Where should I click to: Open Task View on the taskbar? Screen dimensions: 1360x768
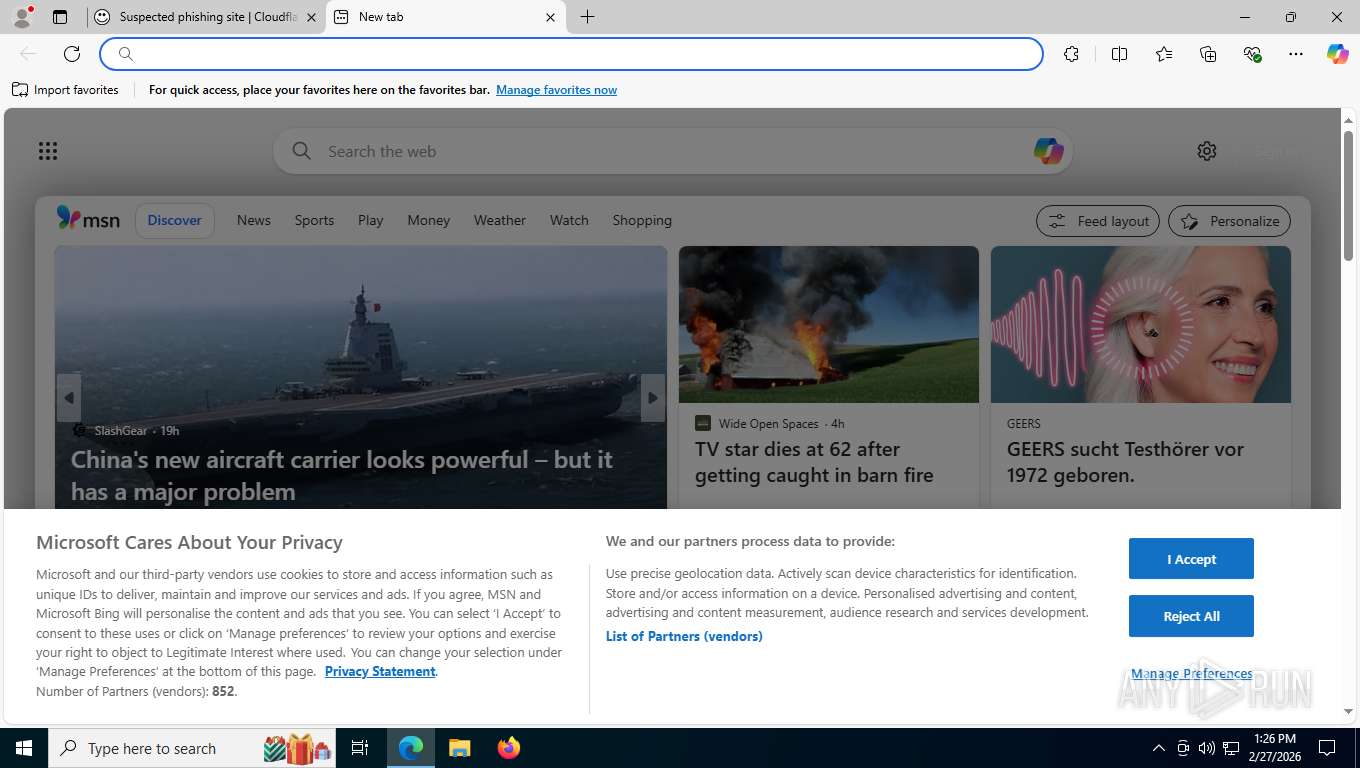[360, 748]
